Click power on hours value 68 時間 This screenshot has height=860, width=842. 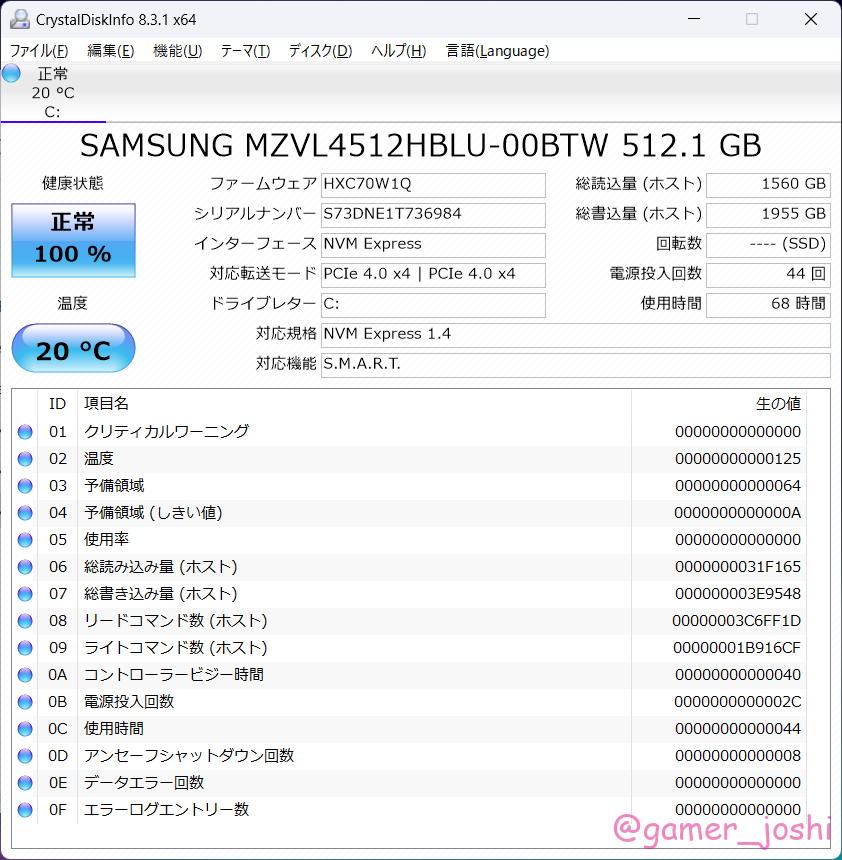(768, 305)
